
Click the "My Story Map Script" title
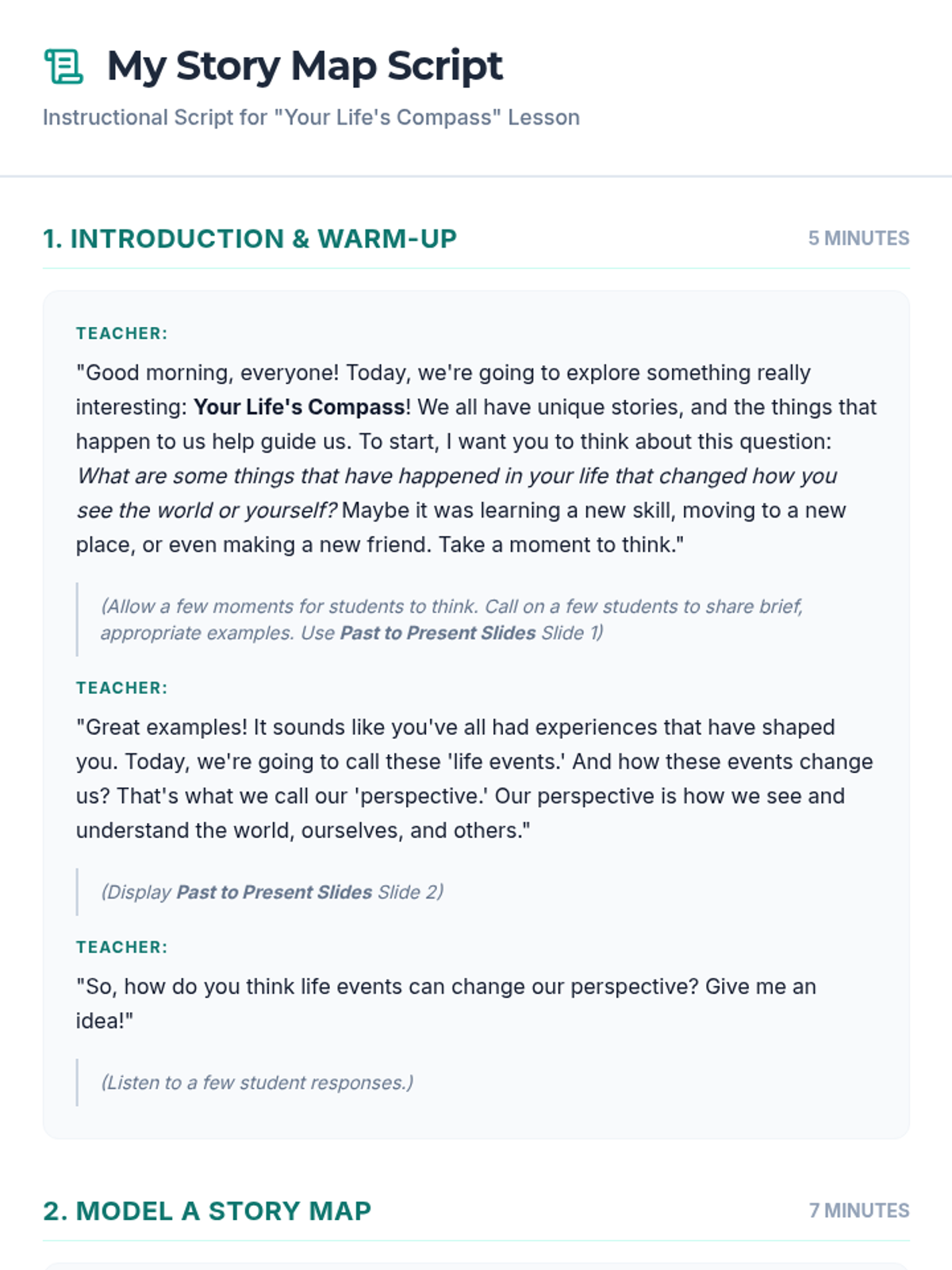(x=305, y=66)
